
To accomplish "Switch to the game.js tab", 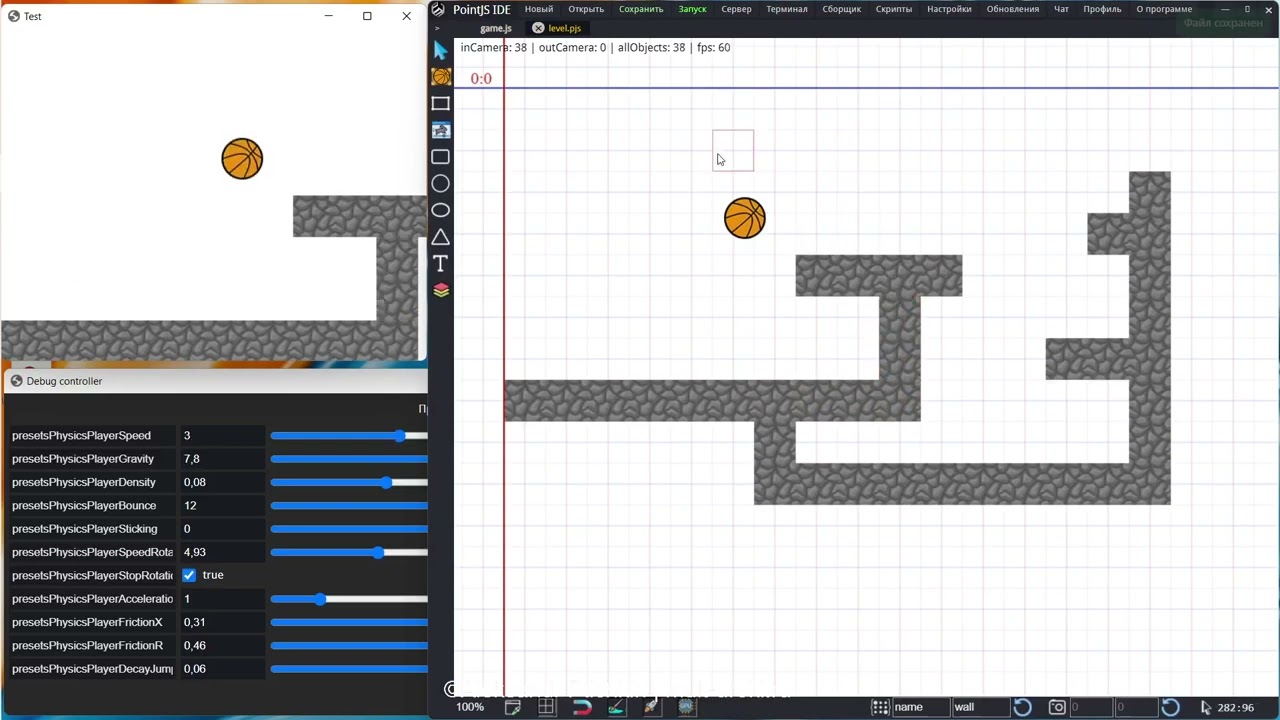I will [496, 28].
